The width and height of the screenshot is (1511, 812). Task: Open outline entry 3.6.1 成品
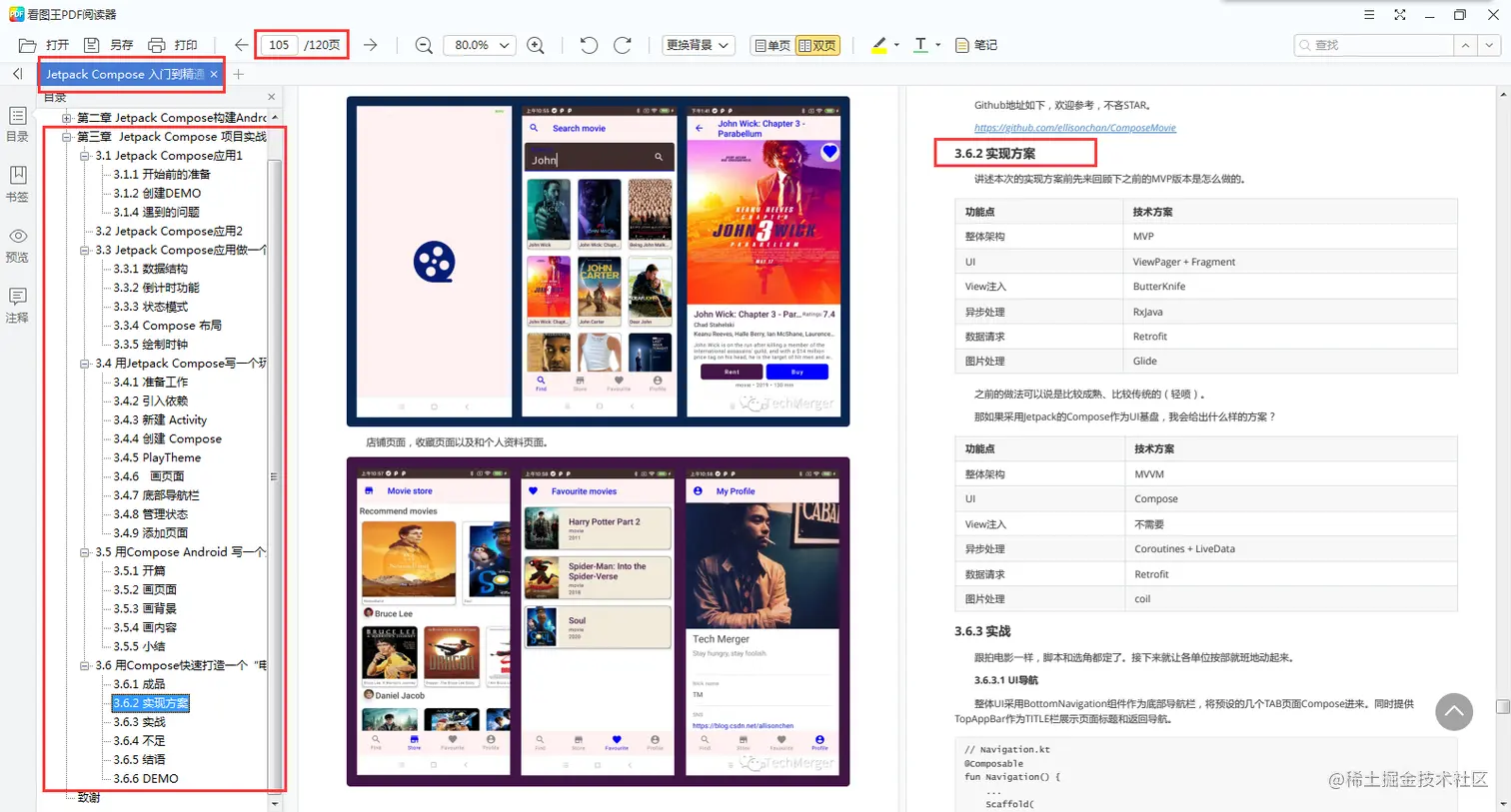tap(139, 684)
